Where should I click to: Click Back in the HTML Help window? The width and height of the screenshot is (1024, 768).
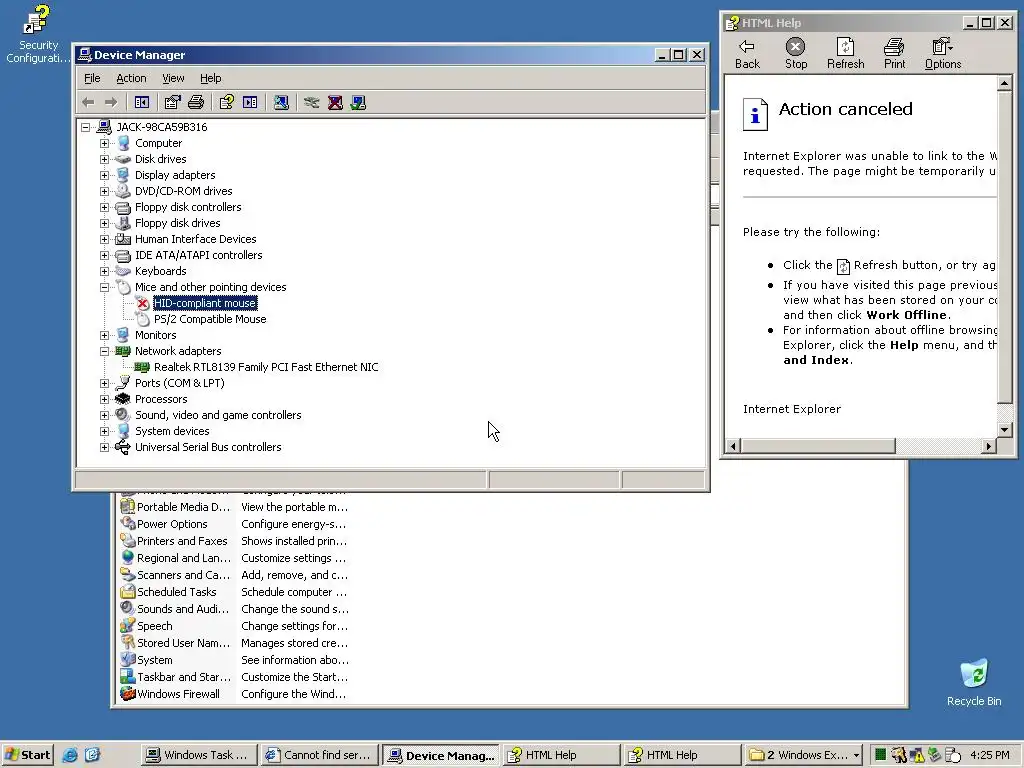pyautogui.click(x=747, y=54)
